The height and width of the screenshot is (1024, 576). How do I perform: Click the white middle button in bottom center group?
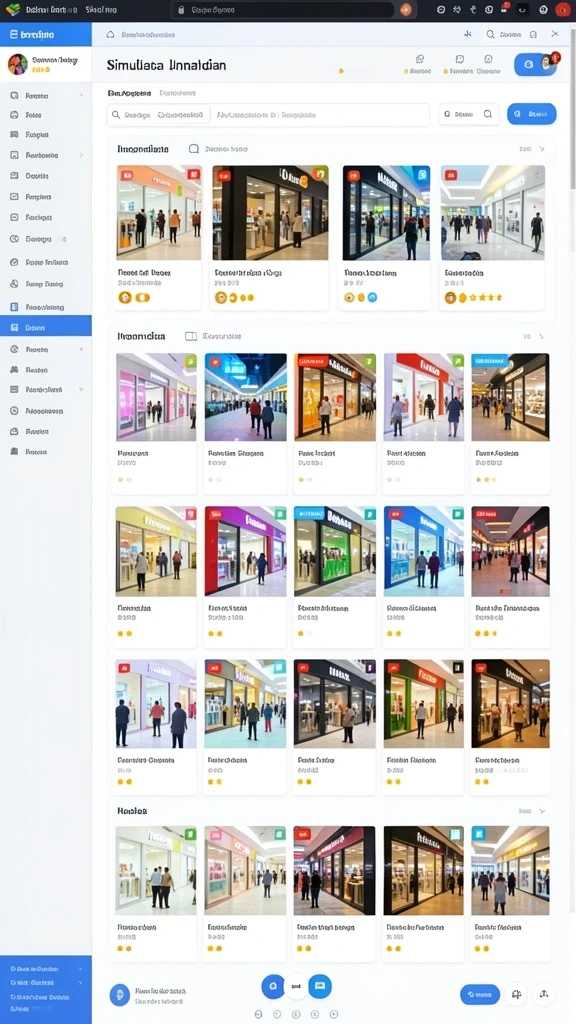pos(296,986)
